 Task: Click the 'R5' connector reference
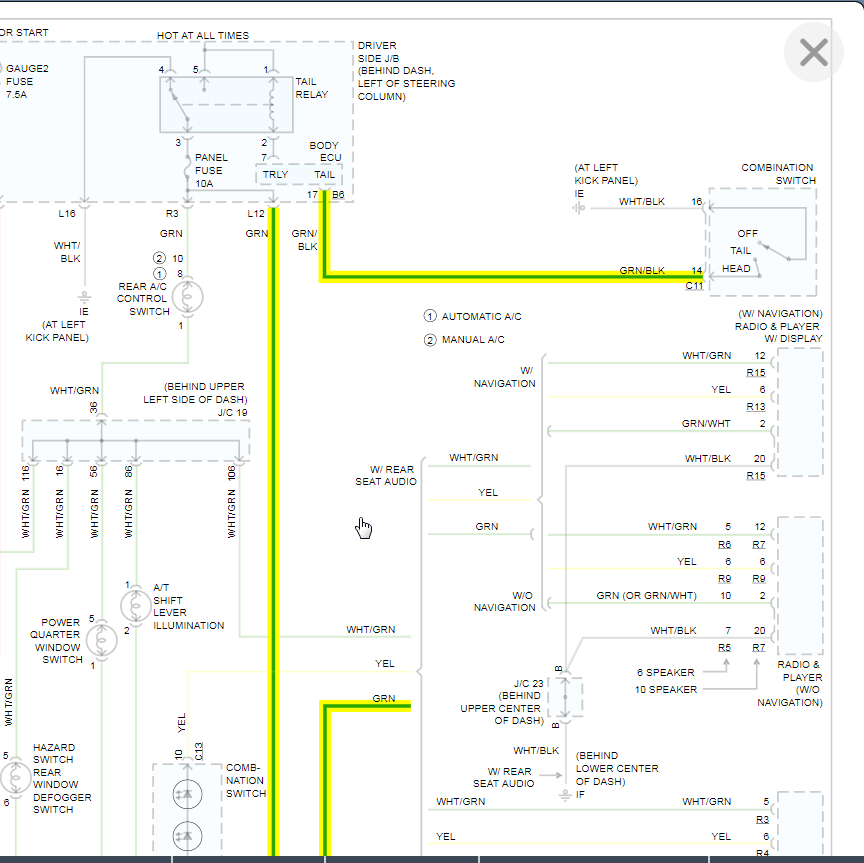[725, 648]
